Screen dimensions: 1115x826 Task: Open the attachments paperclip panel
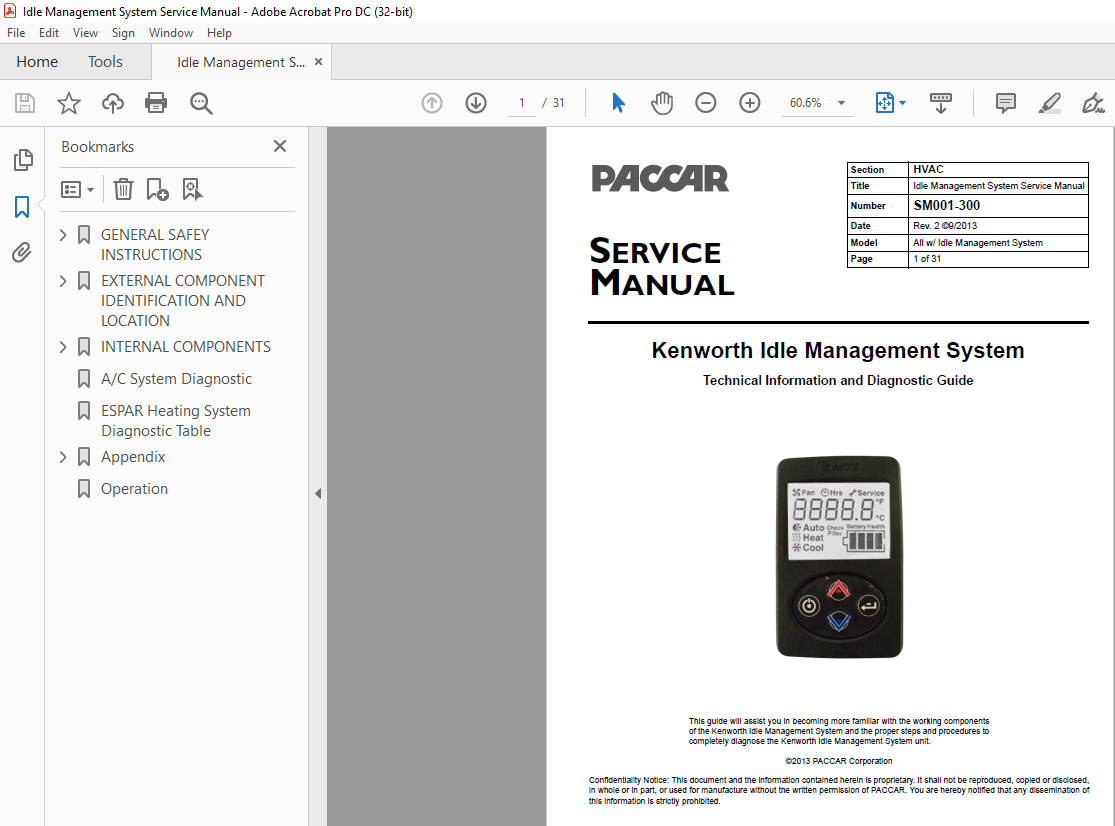[x=22, y=252]
